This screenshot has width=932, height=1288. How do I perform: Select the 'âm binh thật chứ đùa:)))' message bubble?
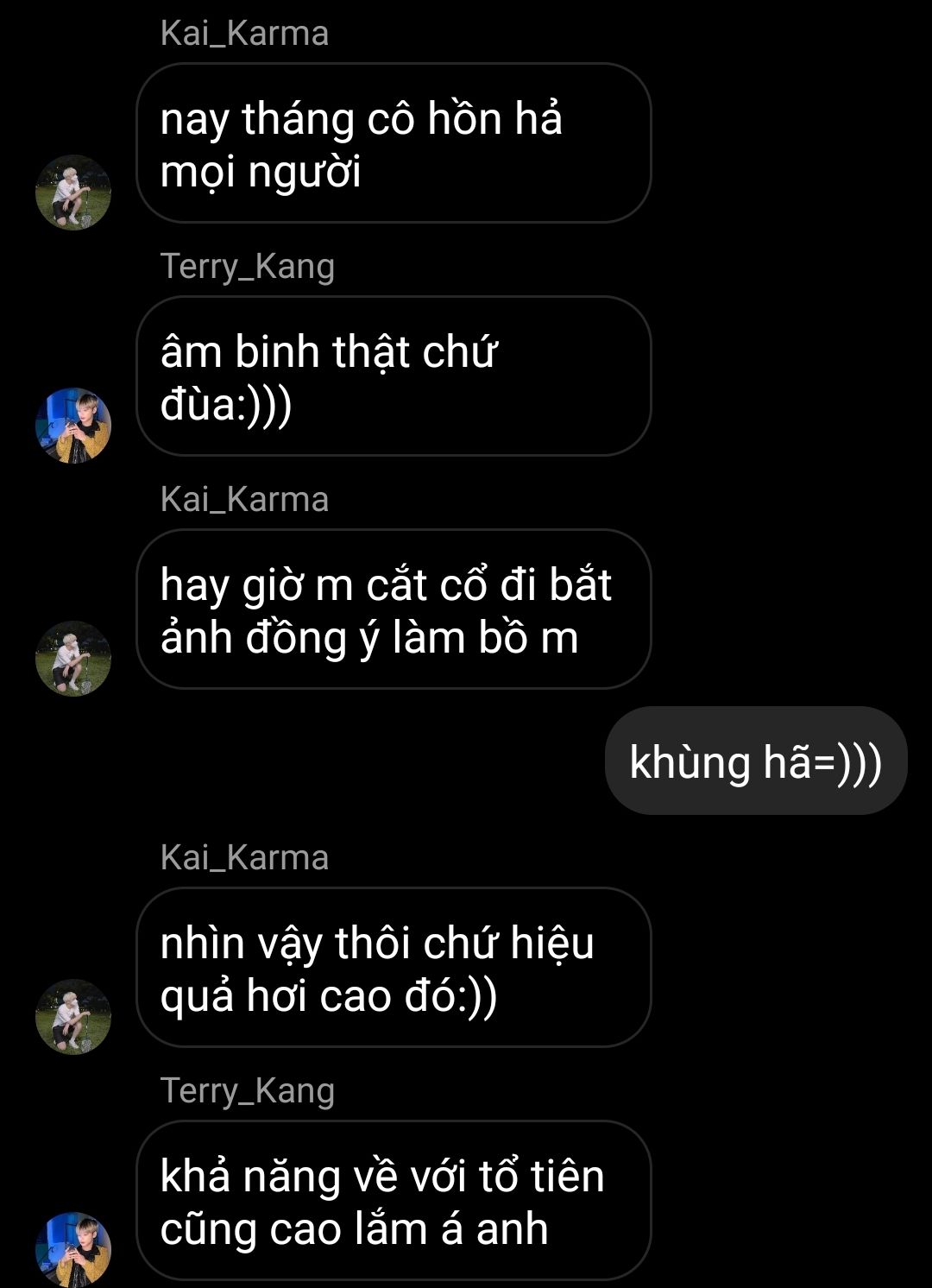click(394, 376)
